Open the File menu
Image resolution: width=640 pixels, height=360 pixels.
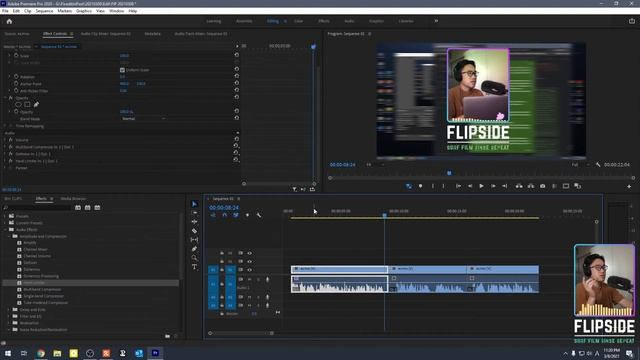(5, 11)
